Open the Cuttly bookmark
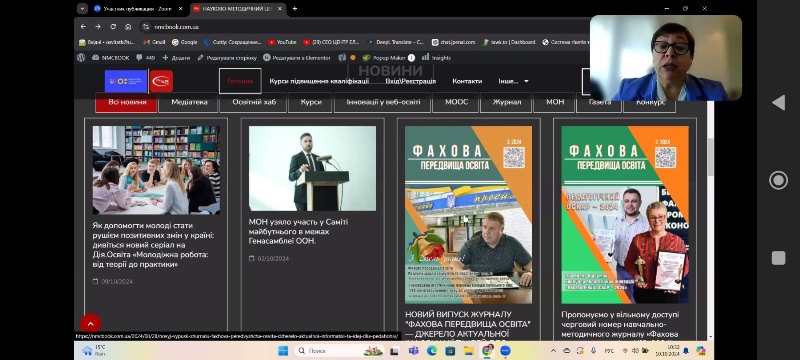The image size is (800, 360). click(233, 42)
